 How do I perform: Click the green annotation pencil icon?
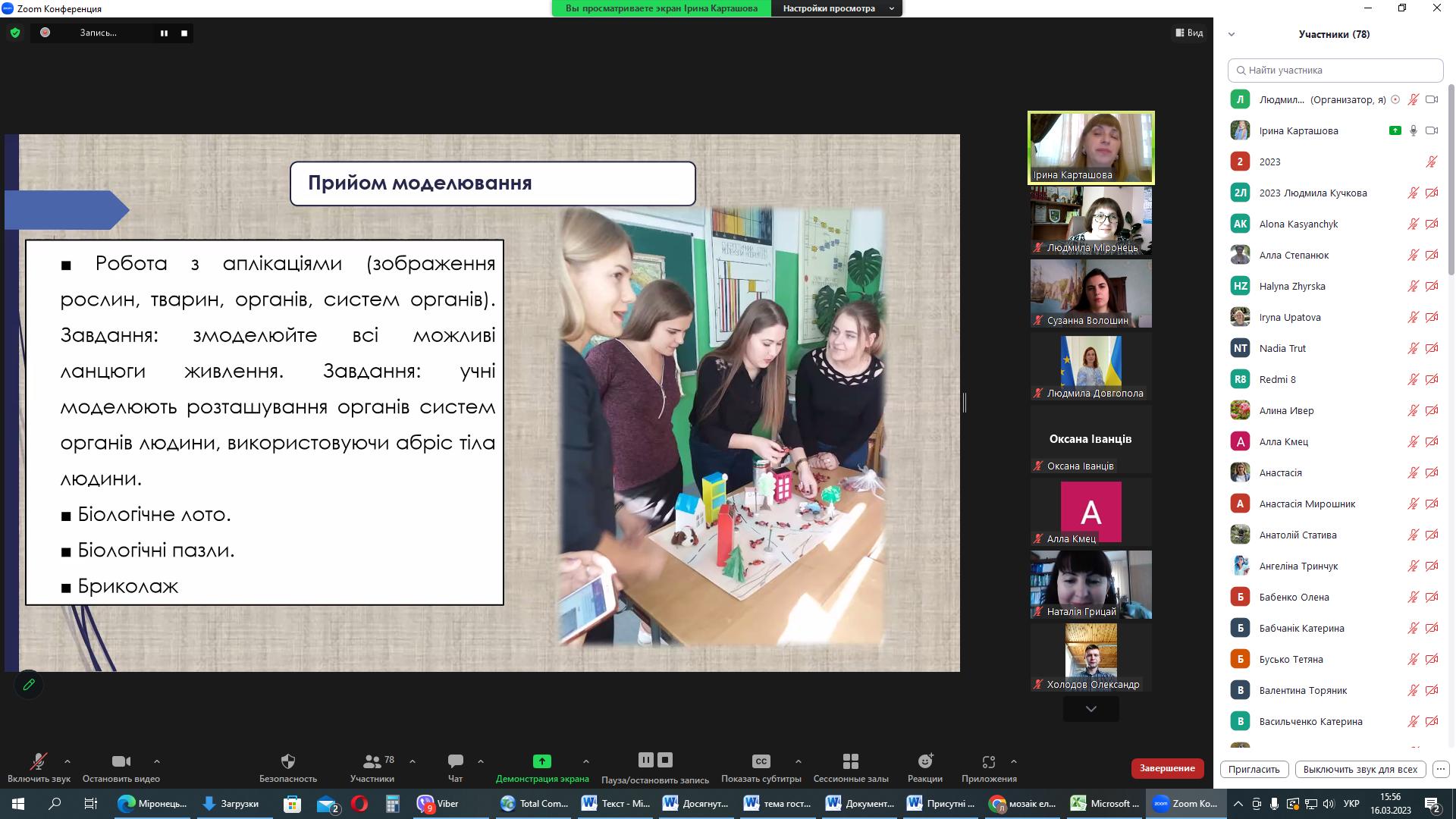click(29, 685)
